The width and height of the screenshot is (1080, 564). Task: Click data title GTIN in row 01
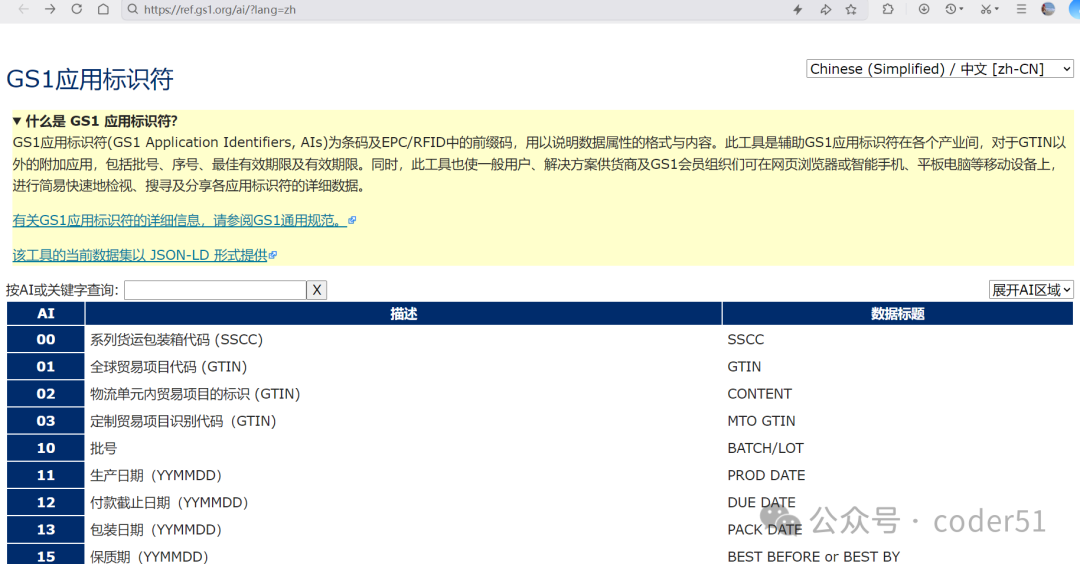click(x=744, y=366)
